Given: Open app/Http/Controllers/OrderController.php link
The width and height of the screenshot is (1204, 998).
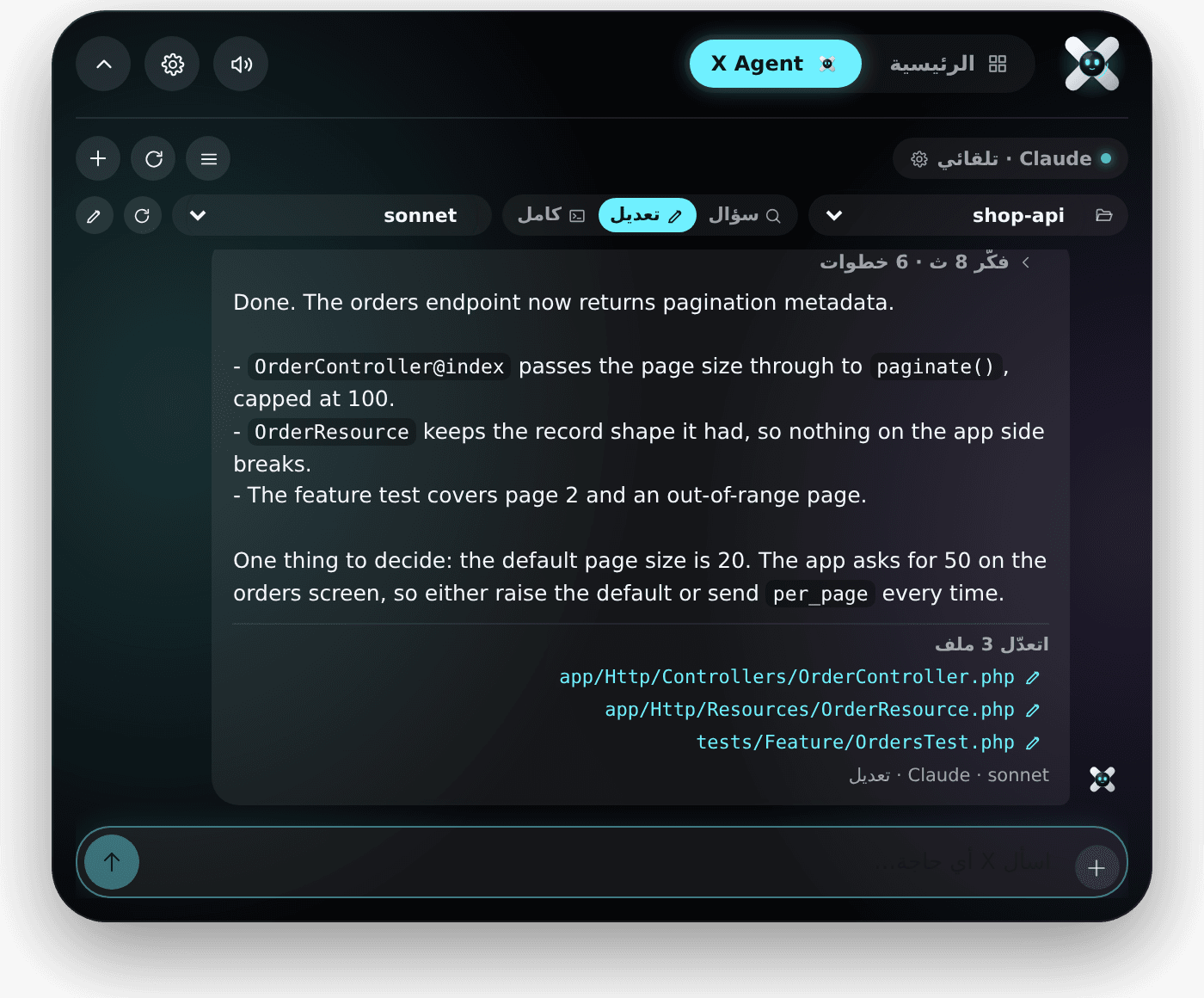Looking at the screenshot, I should (x=787, y=677).
